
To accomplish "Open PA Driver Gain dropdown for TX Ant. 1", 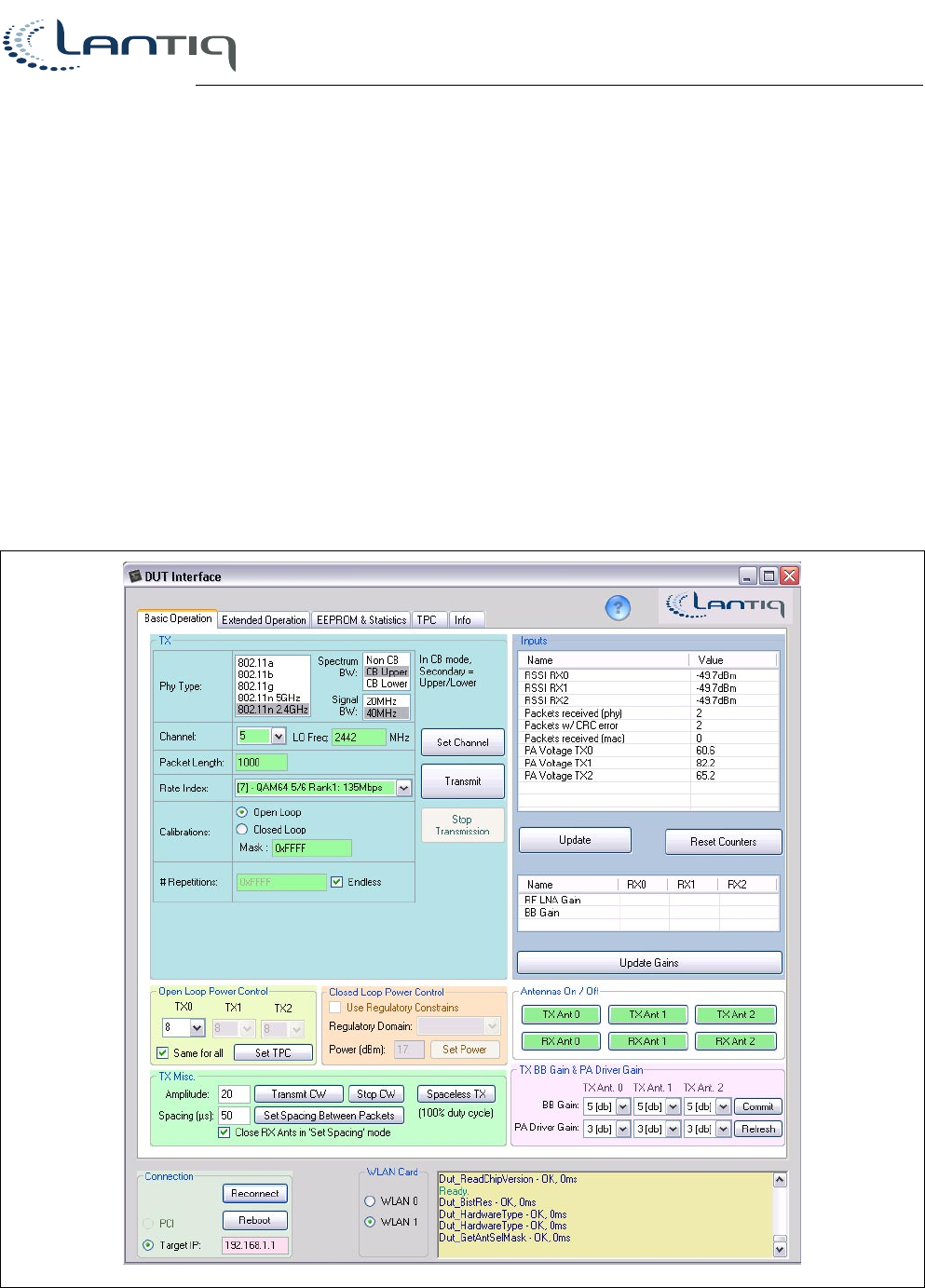I will coord(673,1129).
